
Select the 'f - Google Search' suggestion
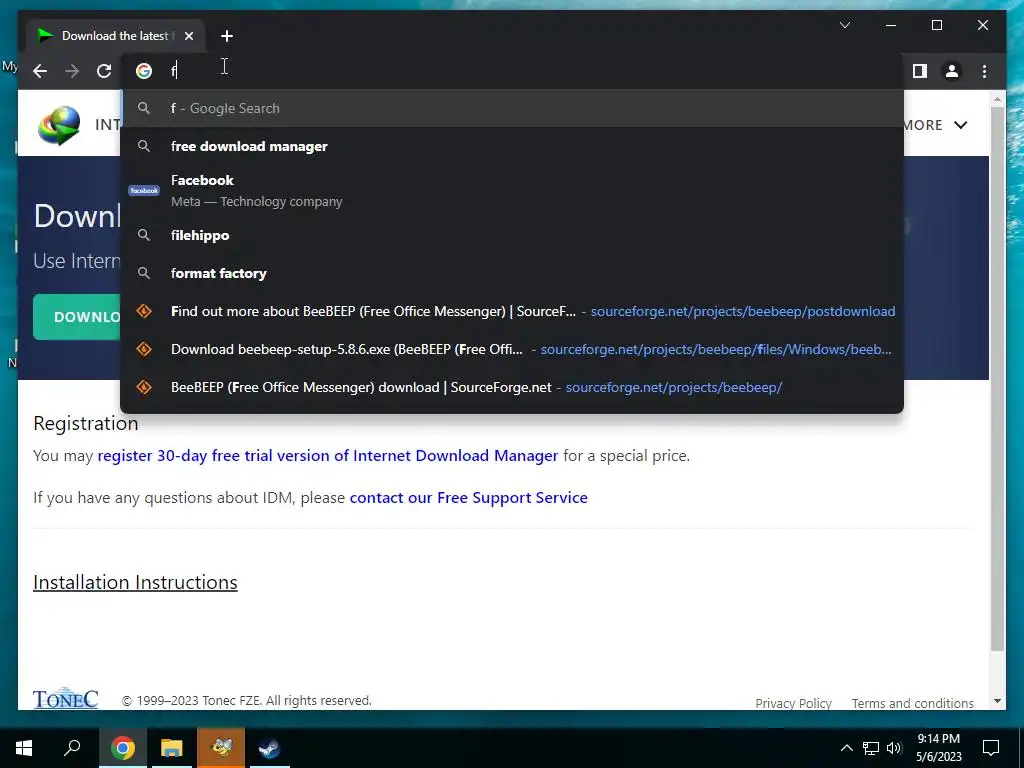coord(512,108)
